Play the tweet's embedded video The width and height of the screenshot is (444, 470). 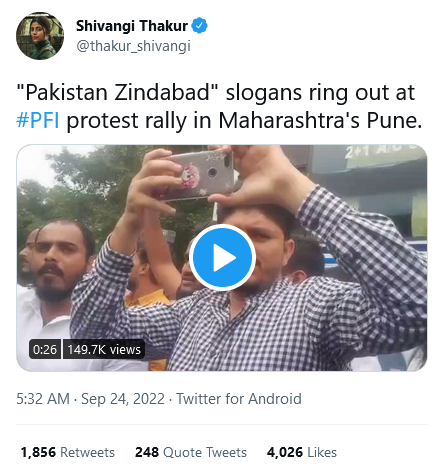(x=222, y=257)
